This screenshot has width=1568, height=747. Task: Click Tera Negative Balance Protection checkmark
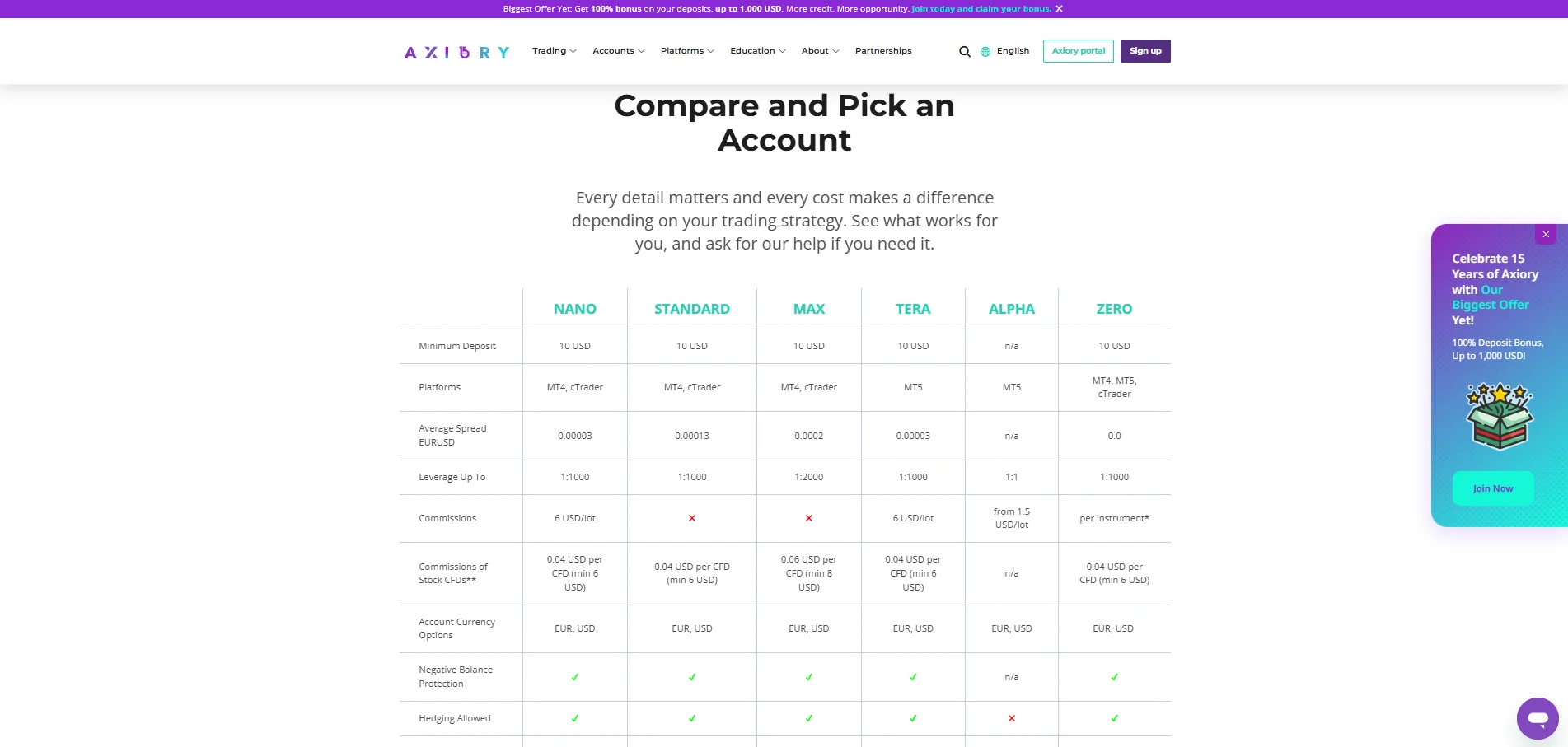pos(913,677)
